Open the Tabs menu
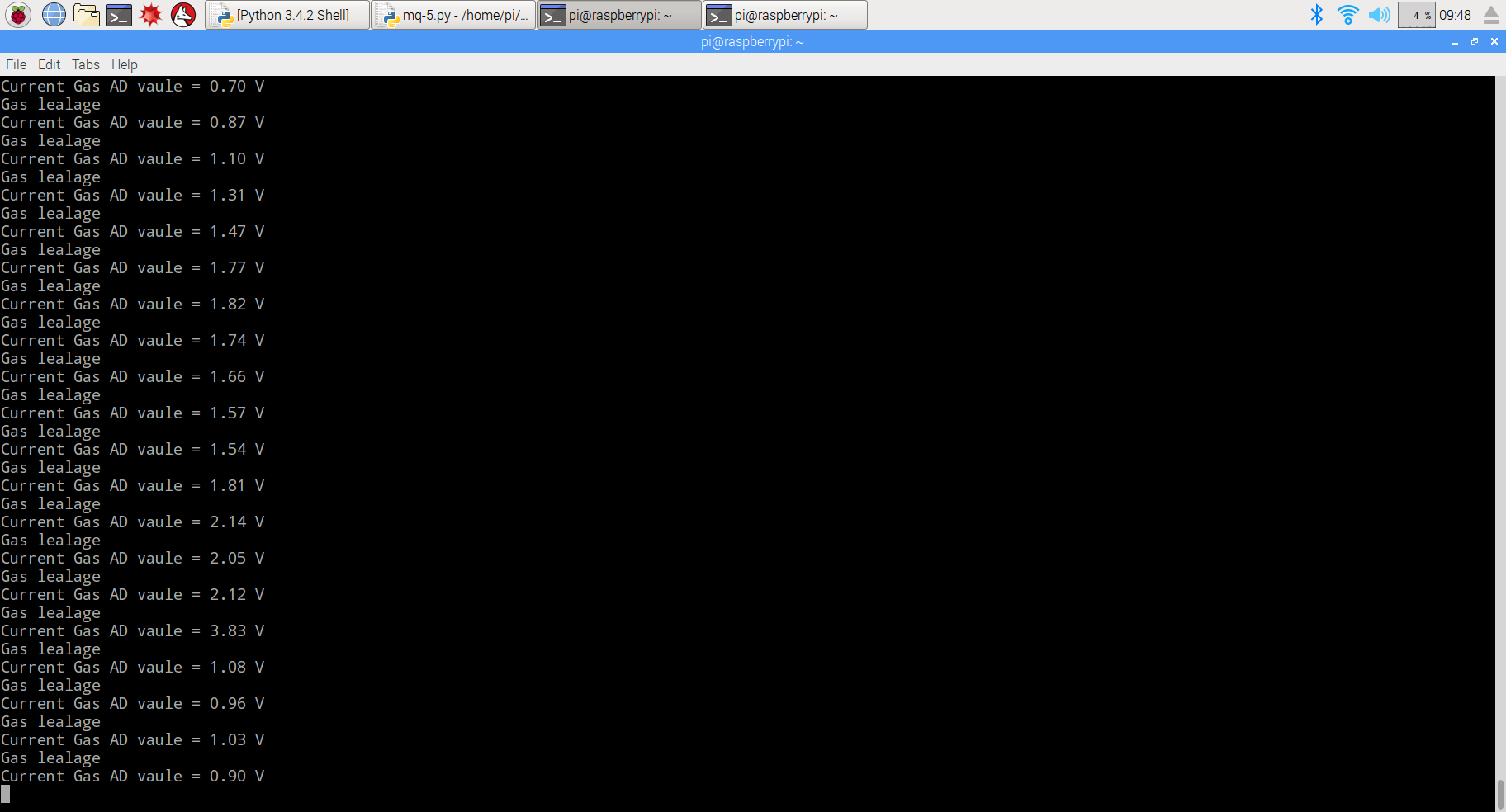1506x812 pixels. [85, 64]
